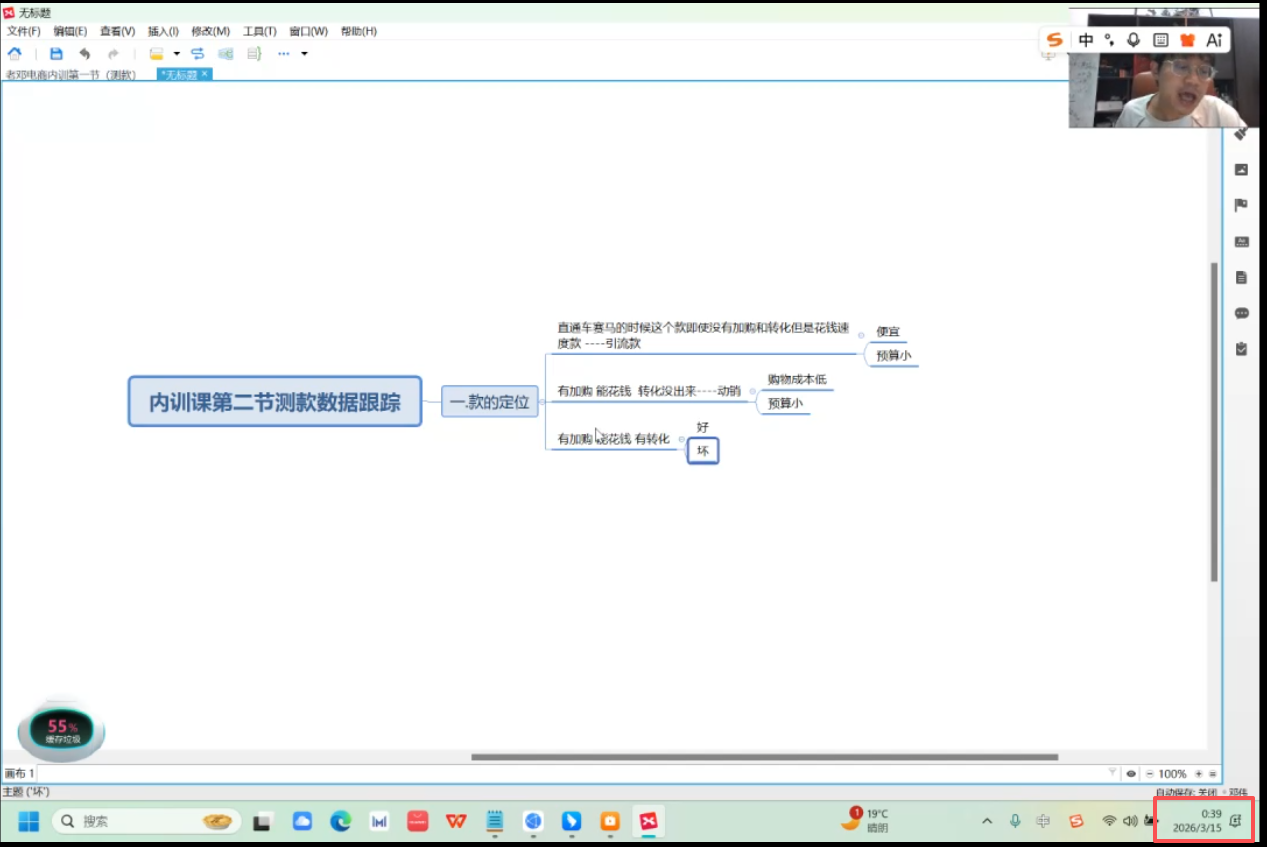Click the horizontal scrollbar at canvas bottom
This screenshot has width=1267, height=847.
764,757
